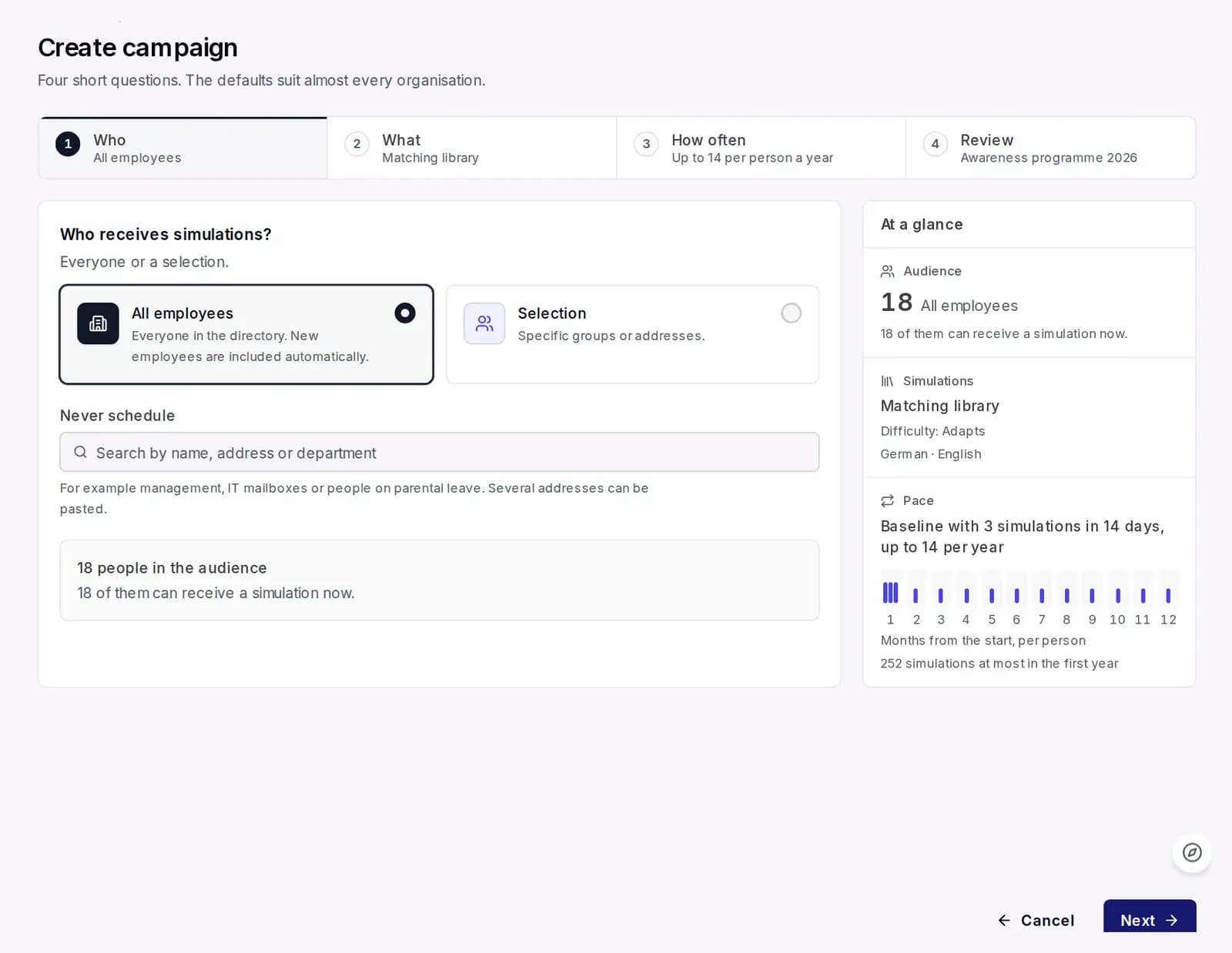Select the All employees radio button
This screenshot has height=953, width=1232.
[405, 313]
